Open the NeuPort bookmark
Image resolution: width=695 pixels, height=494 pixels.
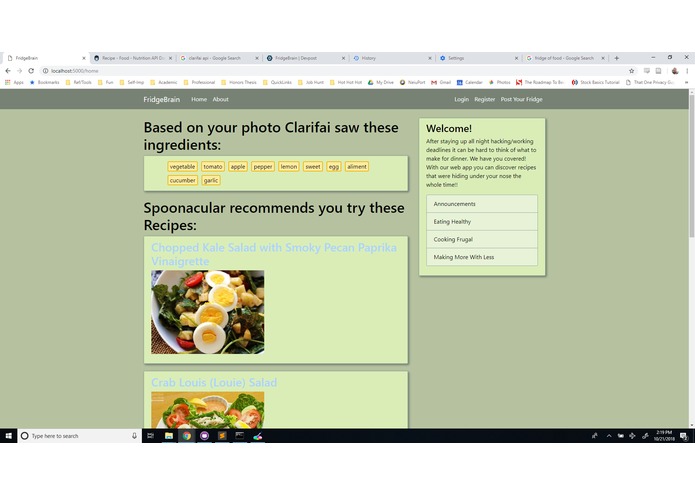pyautogui.click(x=413, y=82)
